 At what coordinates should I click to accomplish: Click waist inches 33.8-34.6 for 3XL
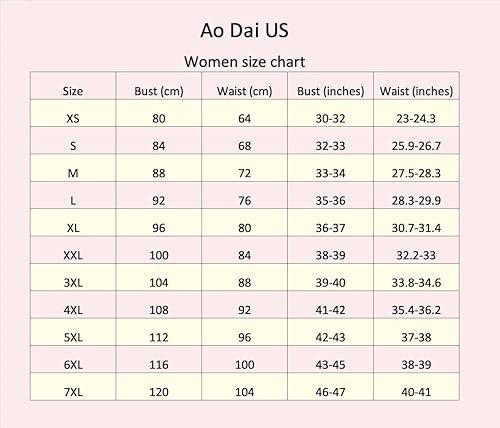pos(416,283)
